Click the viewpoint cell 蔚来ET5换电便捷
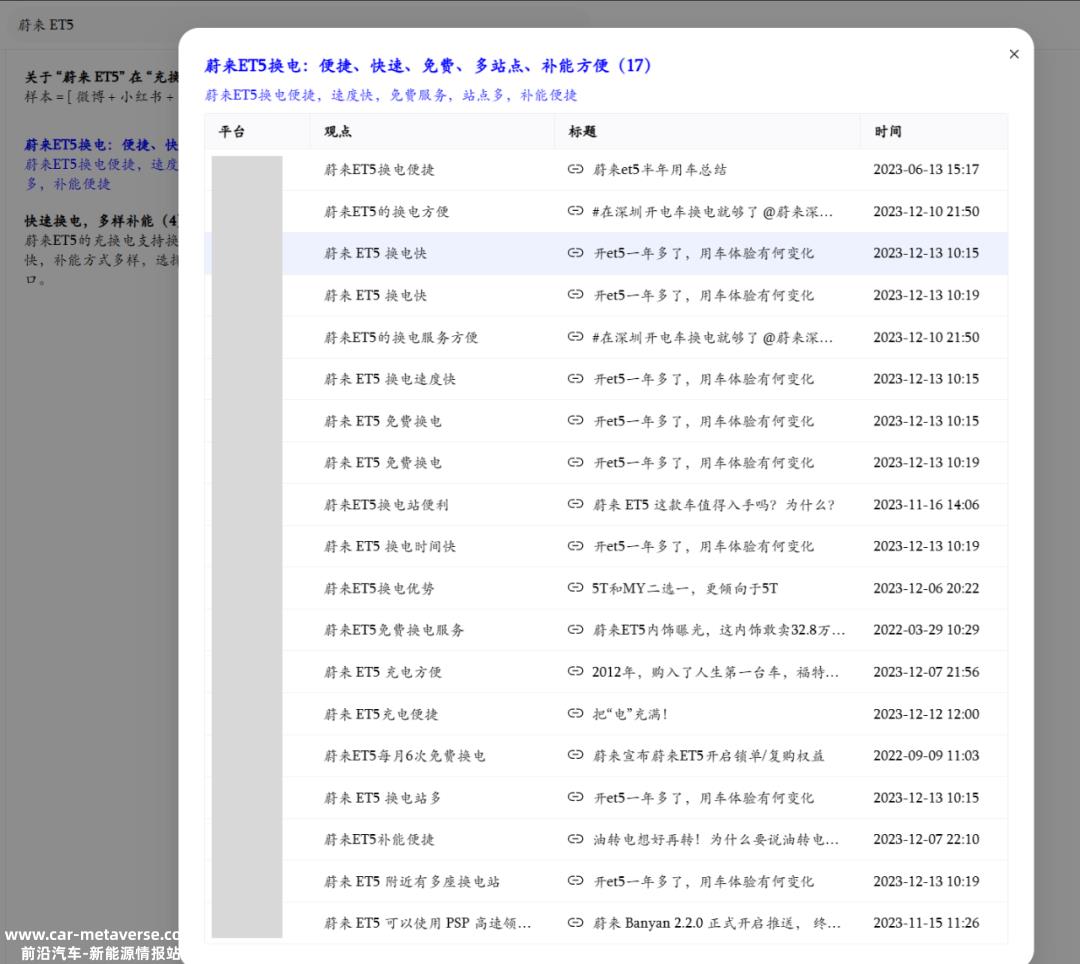Screen dimensions: 1080x964 tap(379, 169)
